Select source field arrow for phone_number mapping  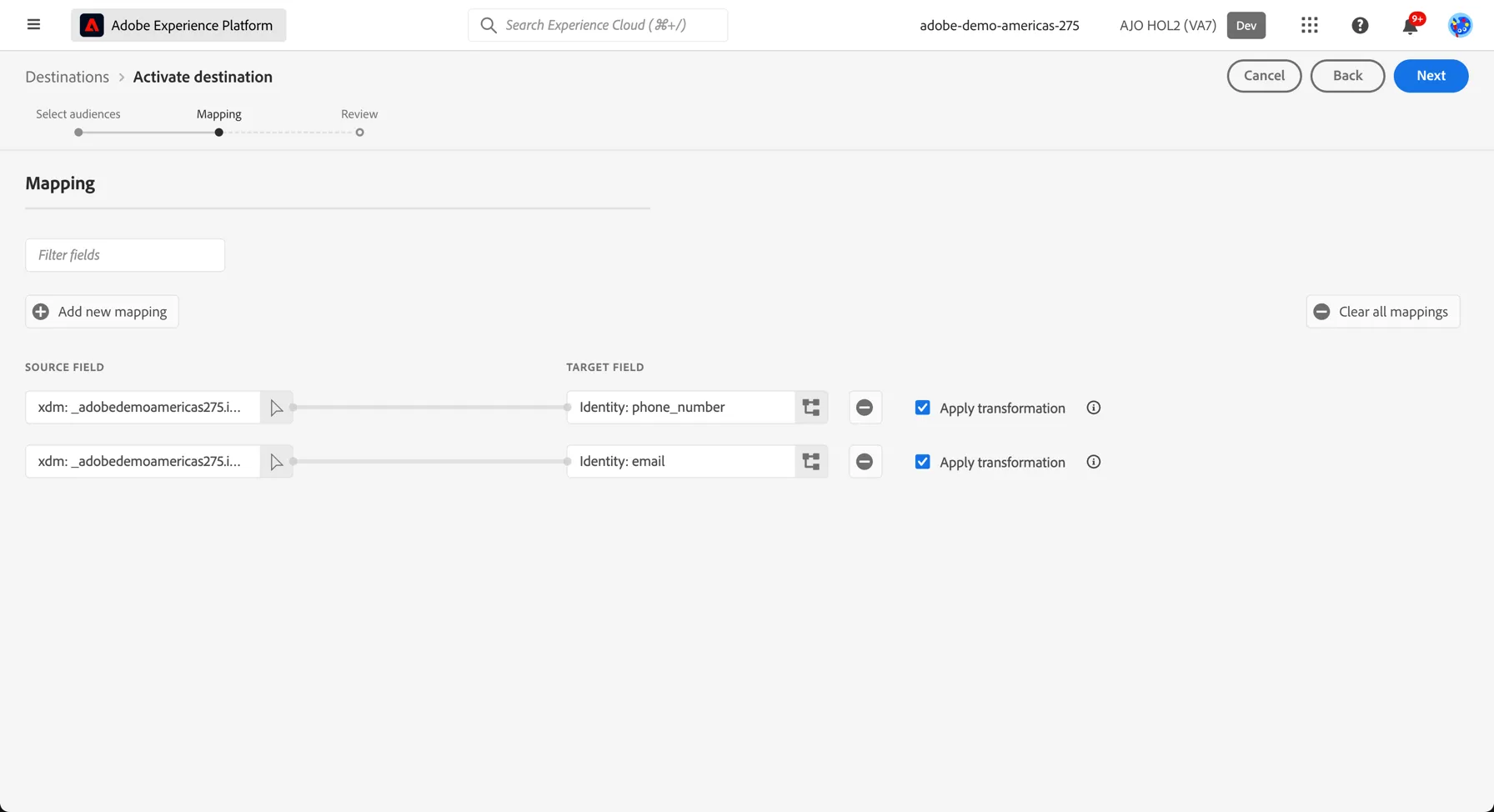[276, 408]
